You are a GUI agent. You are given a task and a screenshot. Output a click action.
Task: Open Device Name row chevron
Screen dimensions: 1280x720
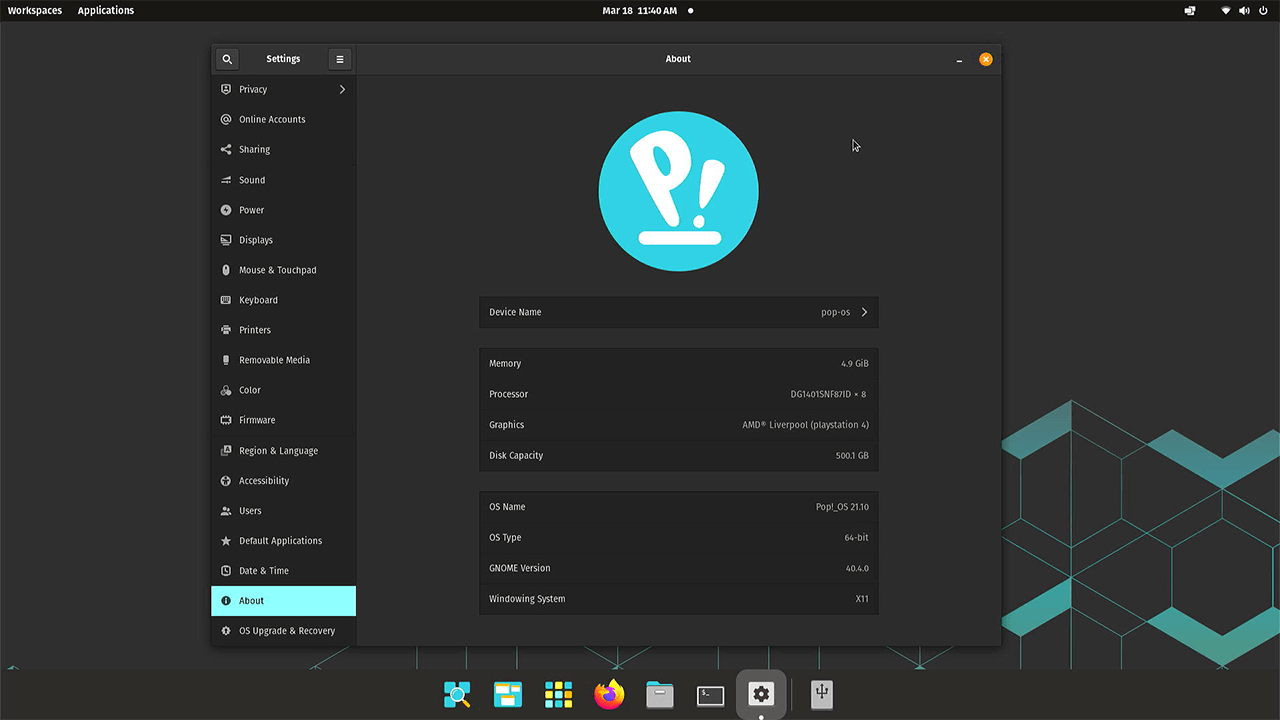click(x=864, y=312)
